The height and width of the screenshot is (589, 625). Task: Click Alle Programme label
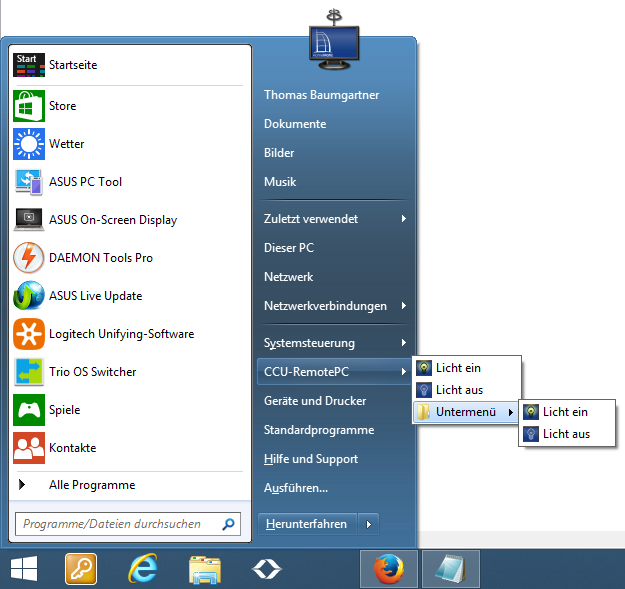[92, 485]
